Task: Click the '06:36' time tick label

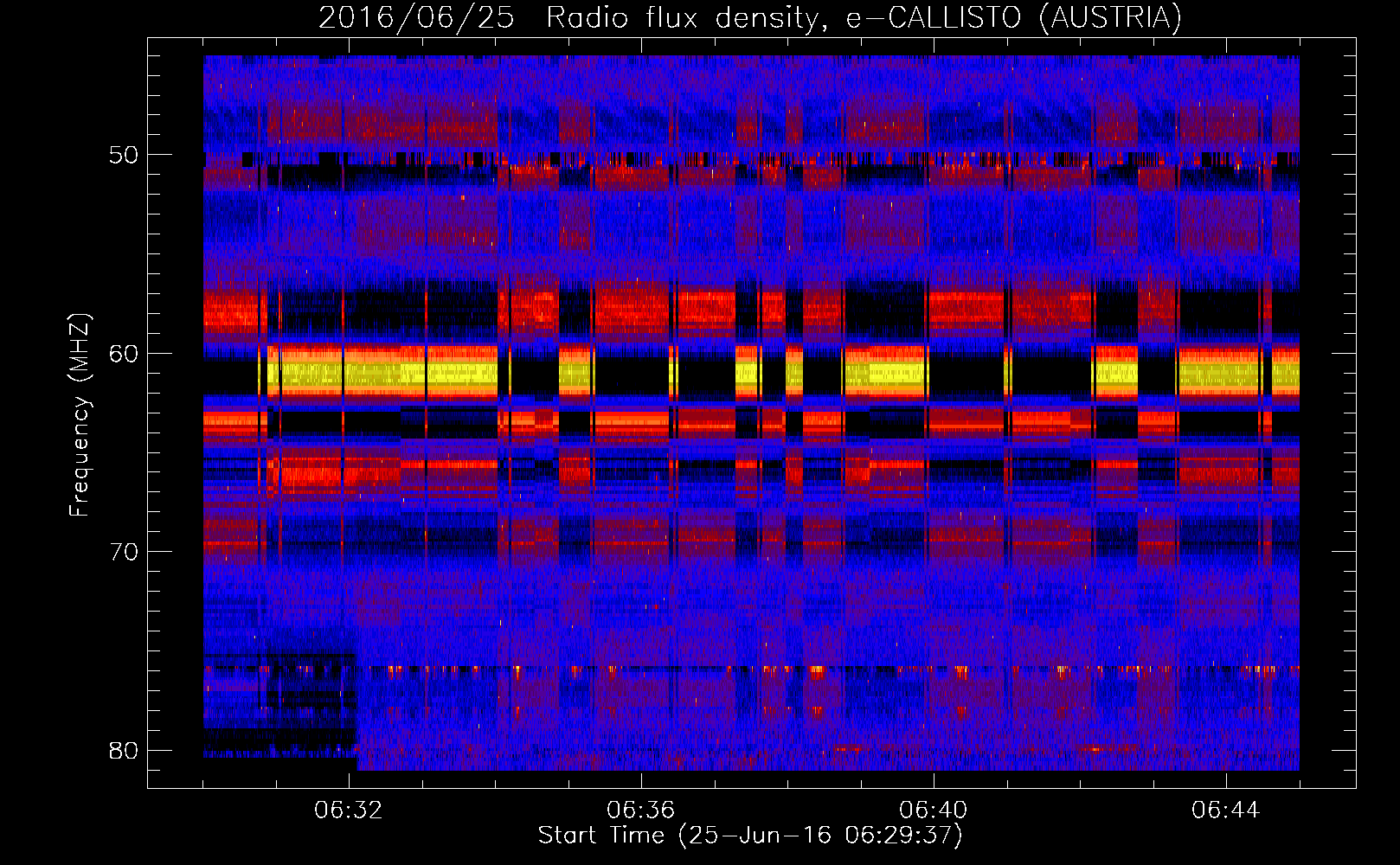Action: pyautogui.click(x=640, y=811)
